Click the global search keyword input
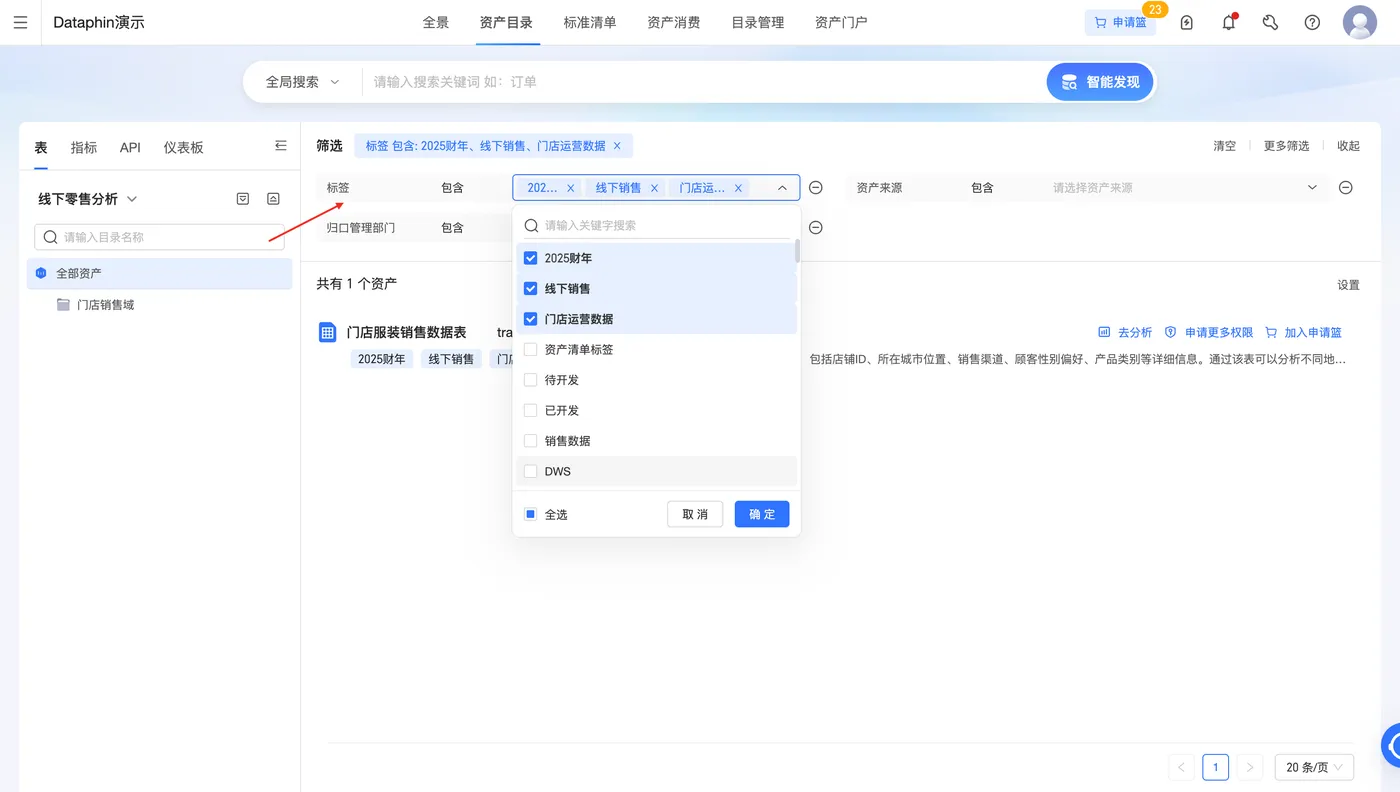The width and height of the screenshot is (1400, 792). tap(705, 82)
